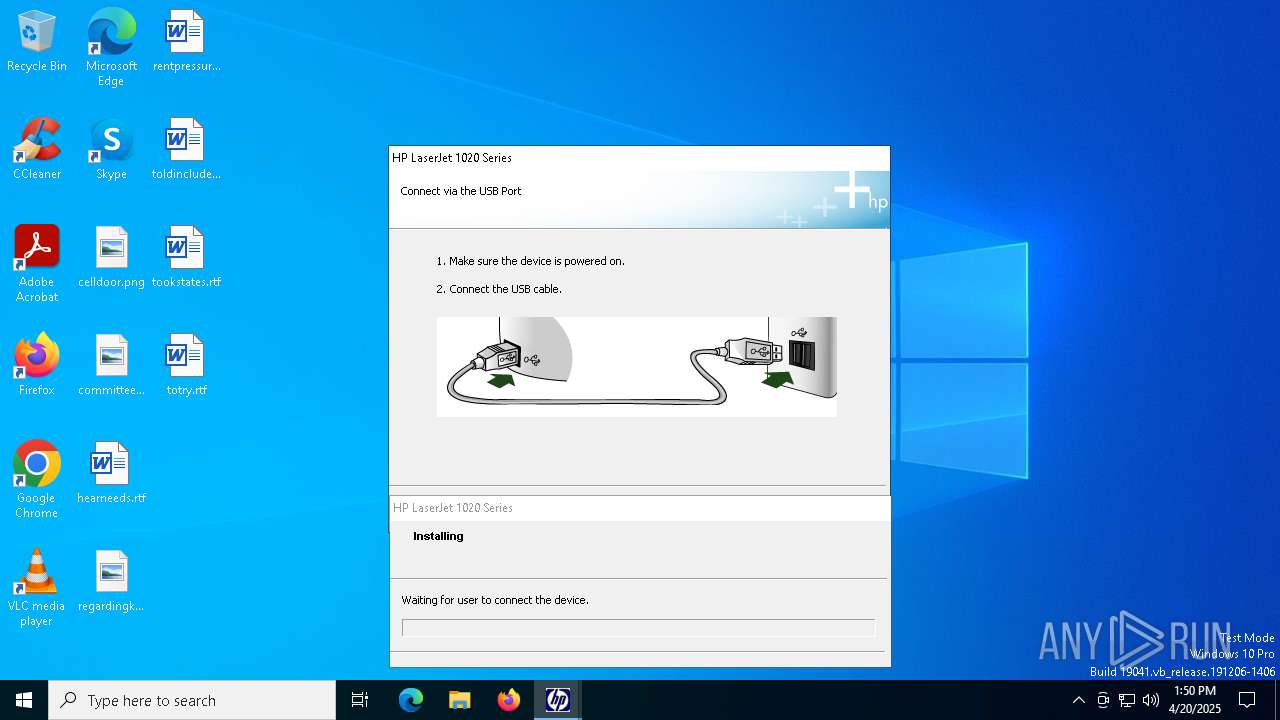Select the regardingk image file icon
1280x720 pixels.
[111, 582]
